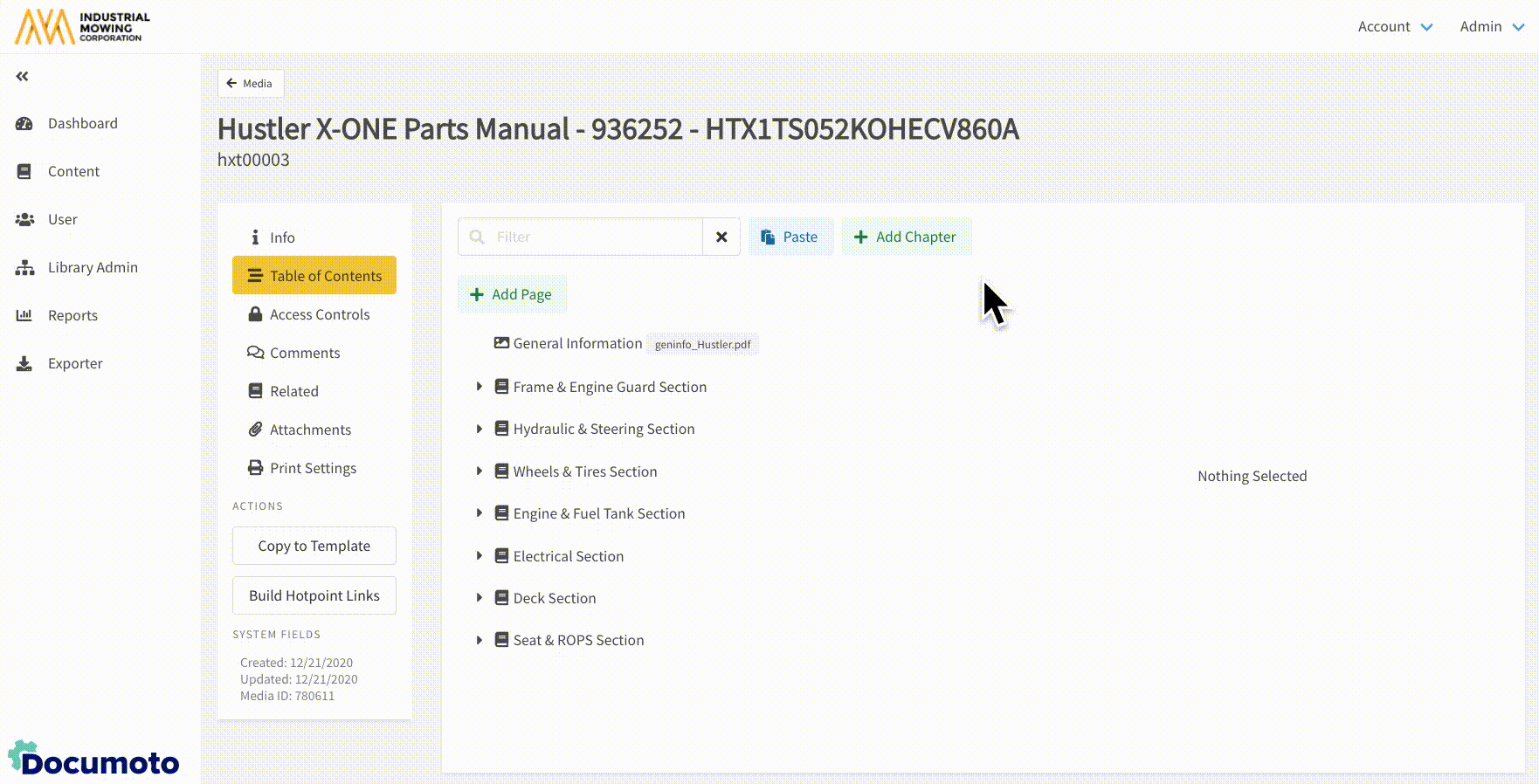Open the Account dropdown menu
1539x784 pixels.
1395,27
